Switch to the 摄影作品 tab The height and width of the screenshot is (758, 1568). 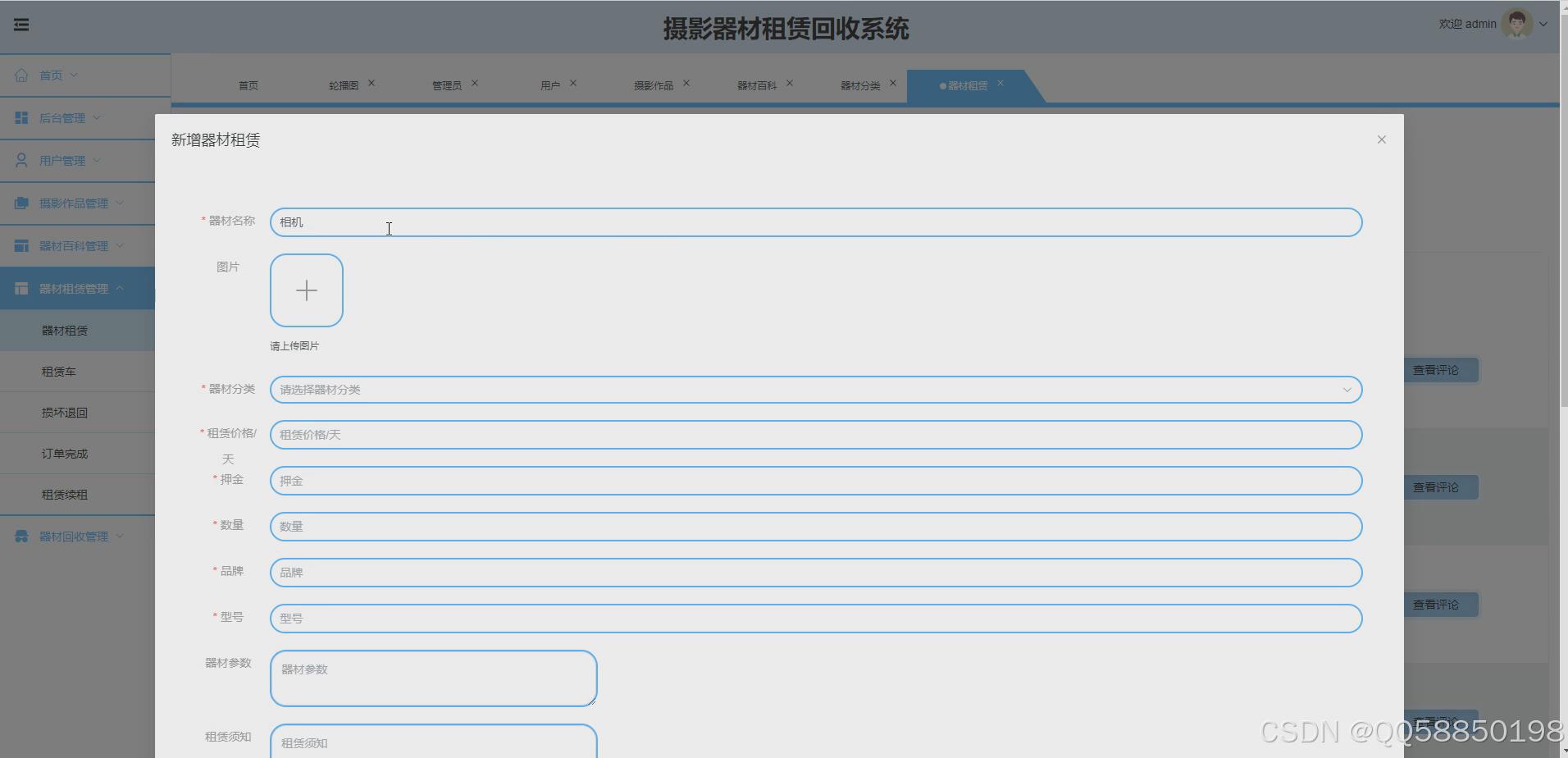654,84
